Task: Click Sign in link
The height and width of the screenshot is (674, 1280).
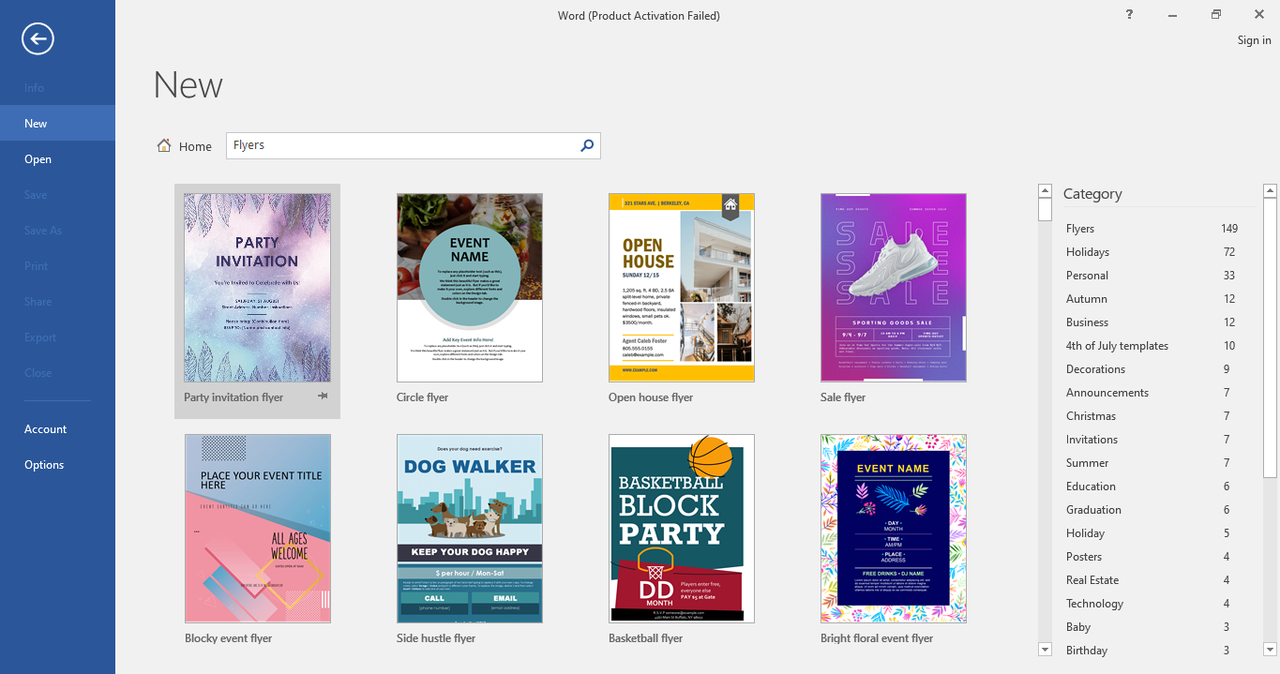Action: tap(1254, 40)
